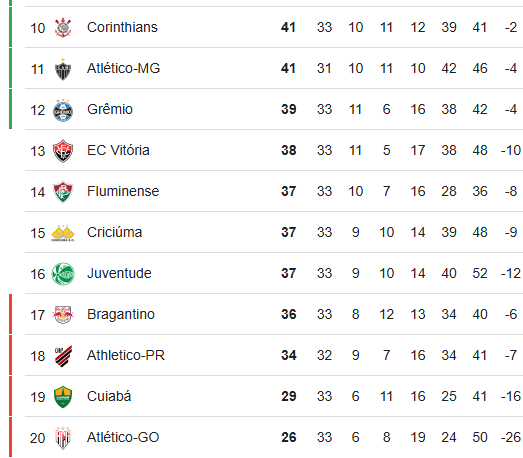Click the Juventude club crest

pyautogui.click(x=63, y=274)
